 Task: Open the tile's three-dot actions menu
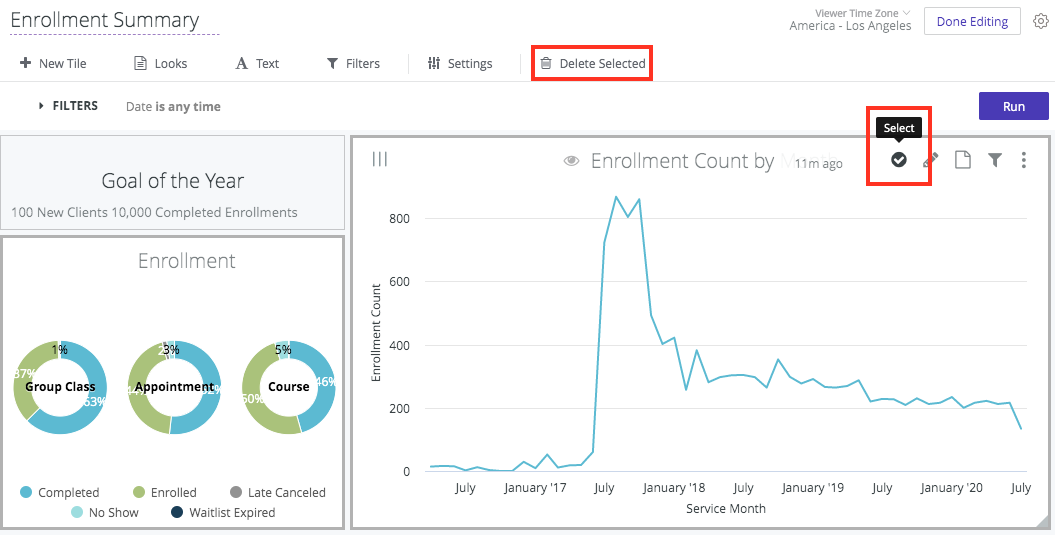(x=1024, y=160)
